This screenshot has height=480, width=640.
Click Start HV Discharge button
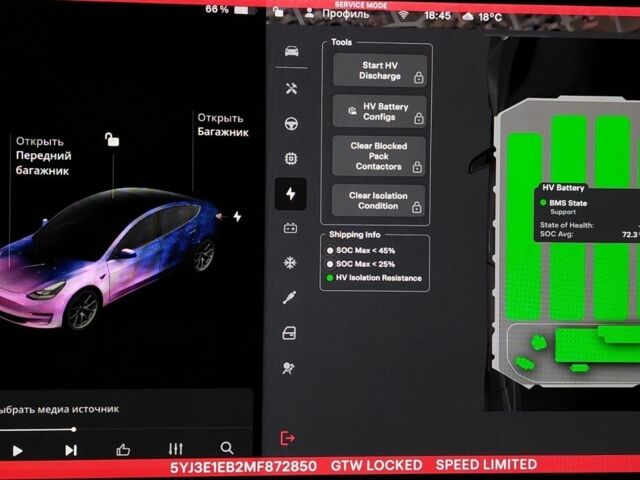coord(380,71)
